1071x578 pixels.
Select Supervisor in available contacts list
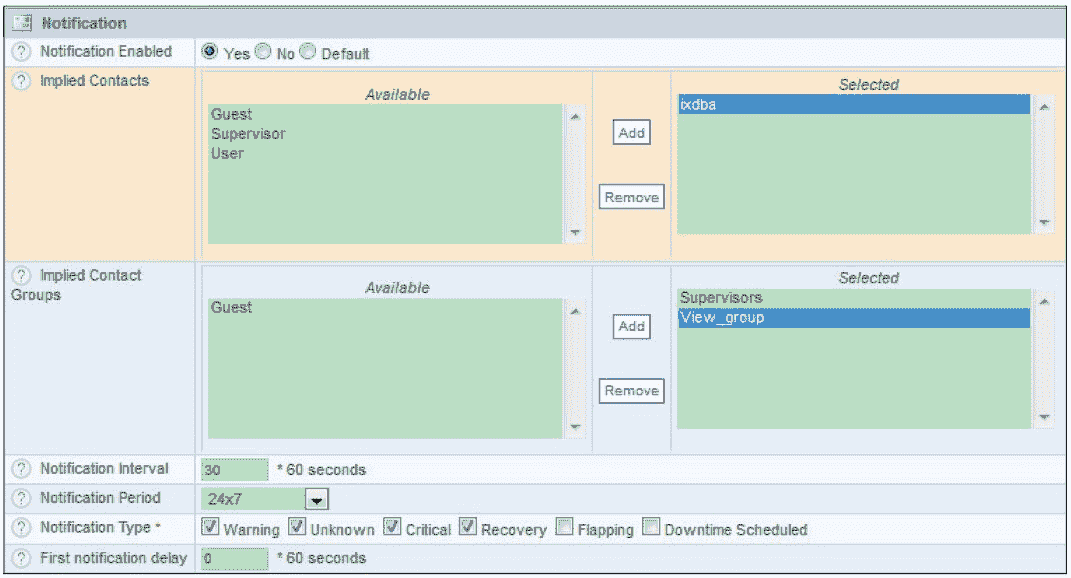click(248, 134)
